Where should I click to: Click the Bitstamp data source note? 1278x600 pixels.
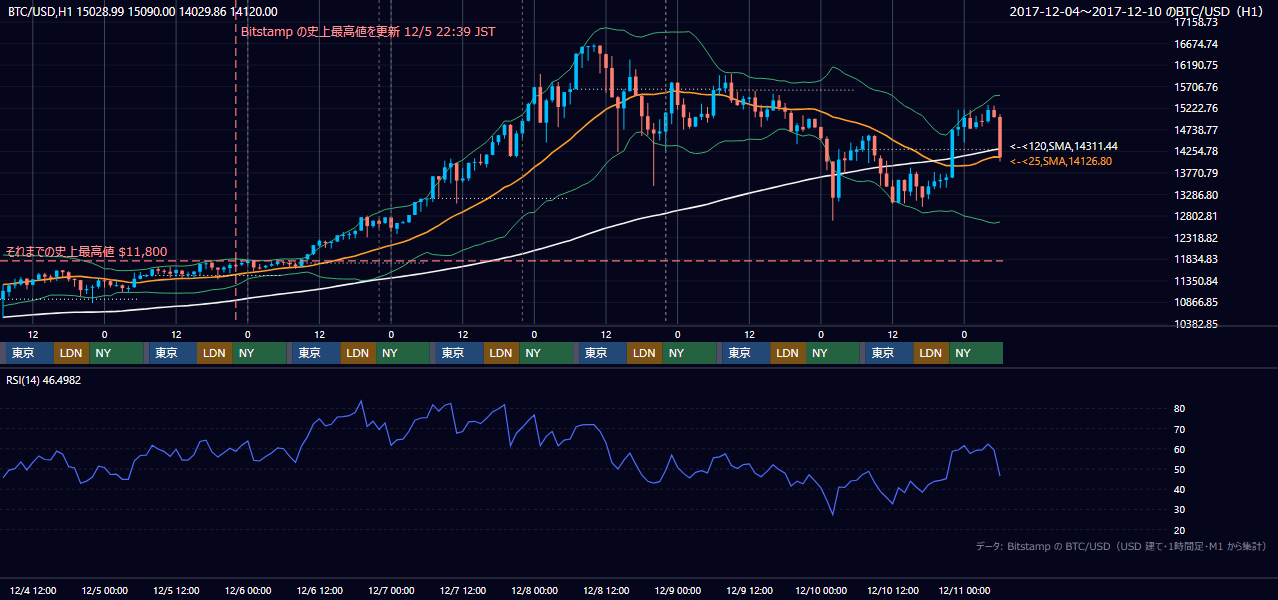point(1121,546)
